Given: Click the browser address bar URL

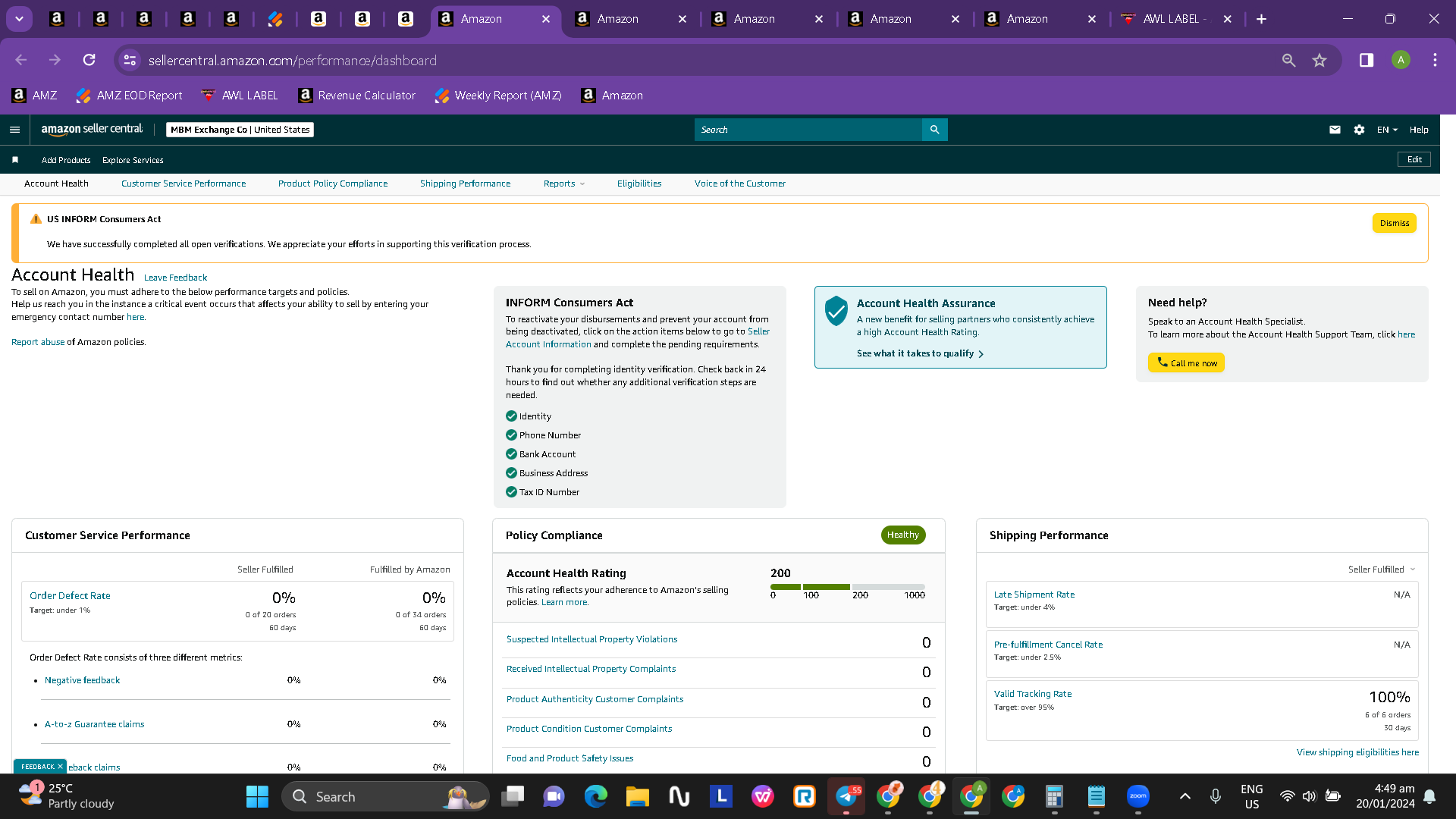Looking at the screenshot, I should (292, 60).
